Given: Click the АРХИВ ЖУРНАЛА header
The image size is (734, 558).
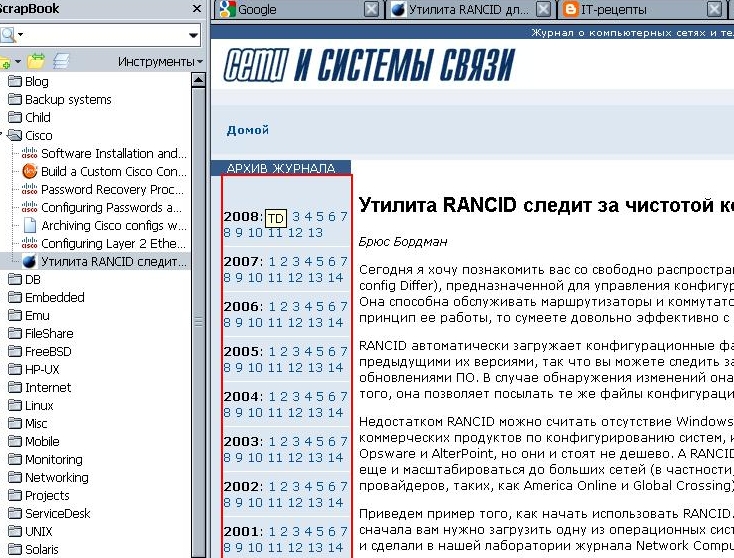Looking at the screenshot, I should pos(281,168).
